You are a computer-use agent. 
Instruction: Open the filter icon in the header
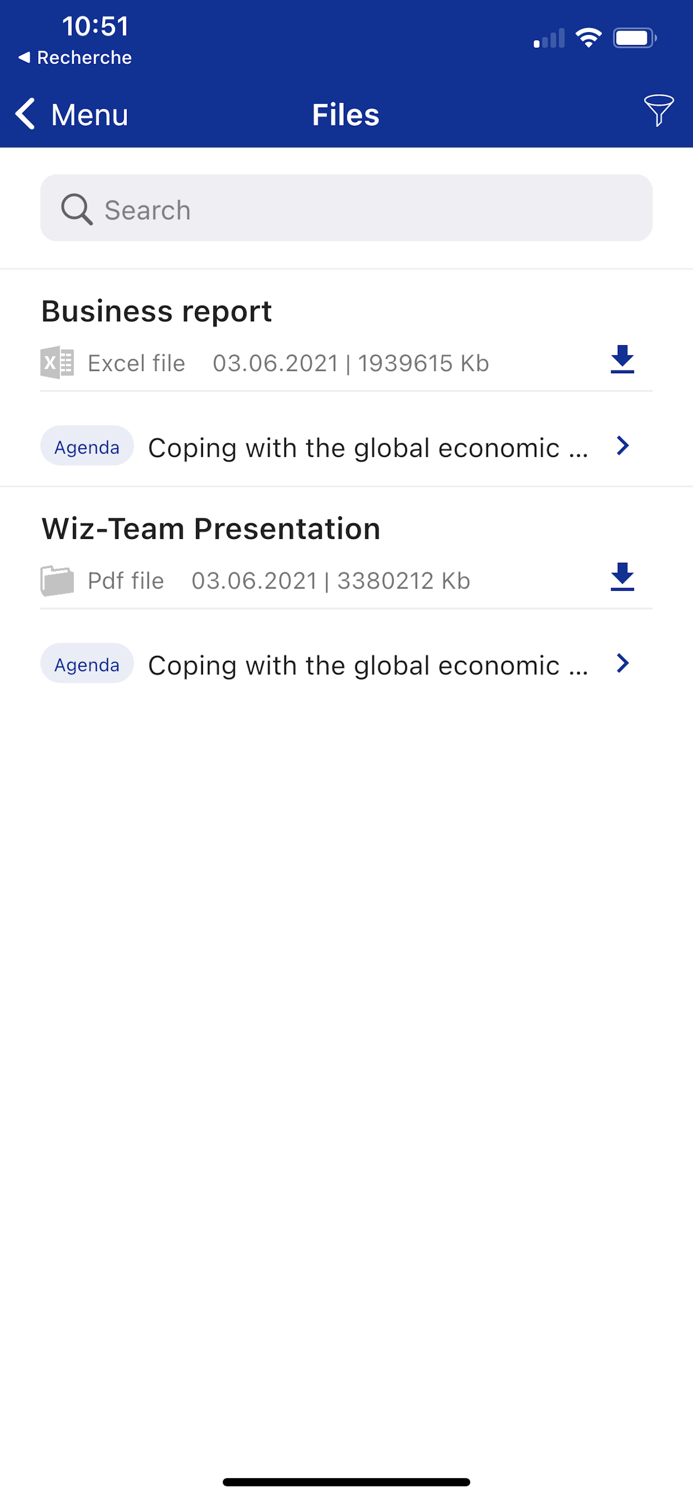pyautogui.click(x=659, y=113)
